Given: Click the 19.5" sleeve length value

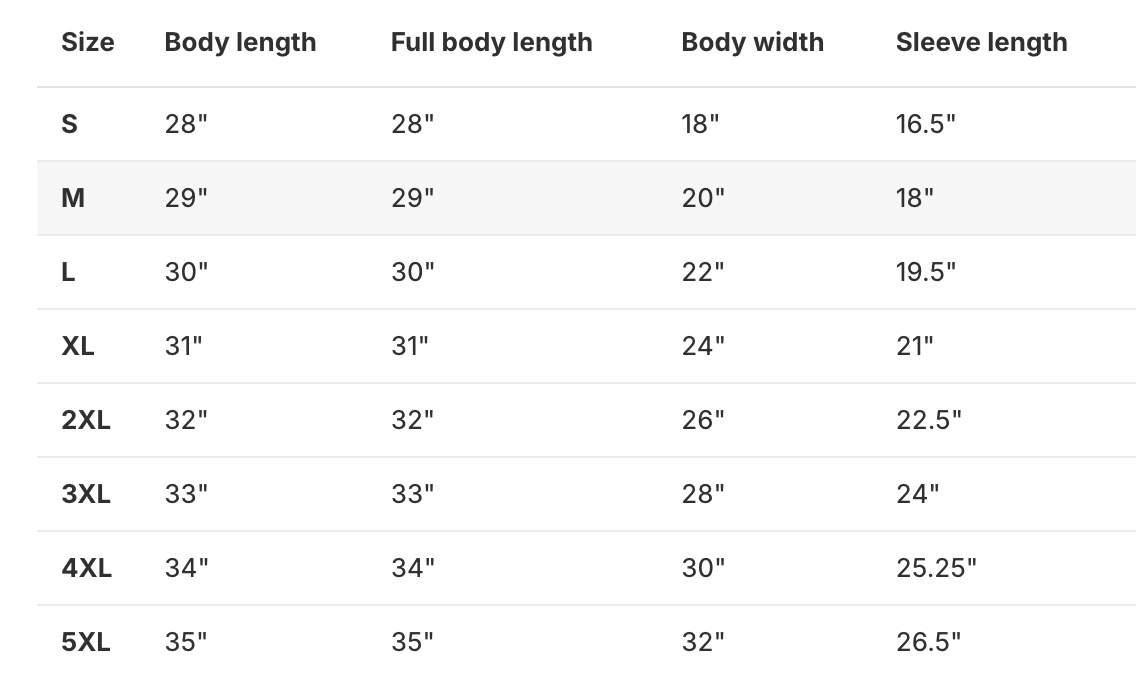Looking at the screenshot, I should 925,272.
